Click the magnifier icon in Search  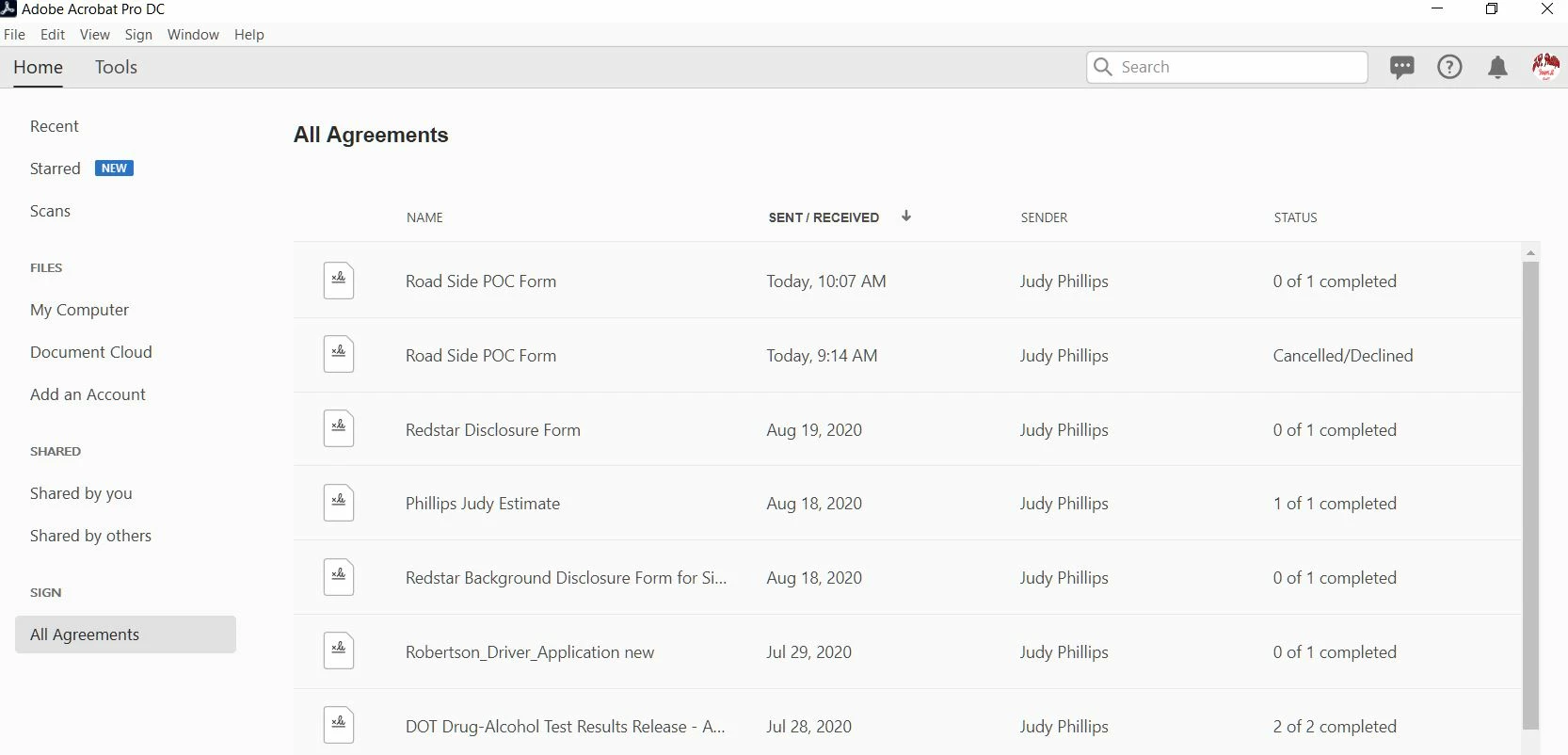(1104, 67)
